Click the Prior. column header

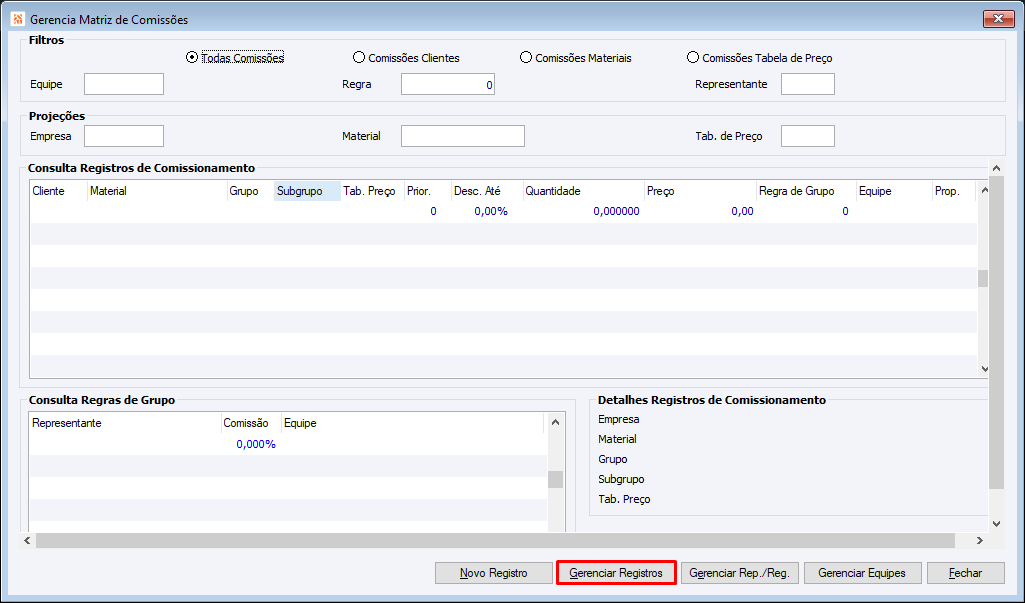tap(428, 191)
